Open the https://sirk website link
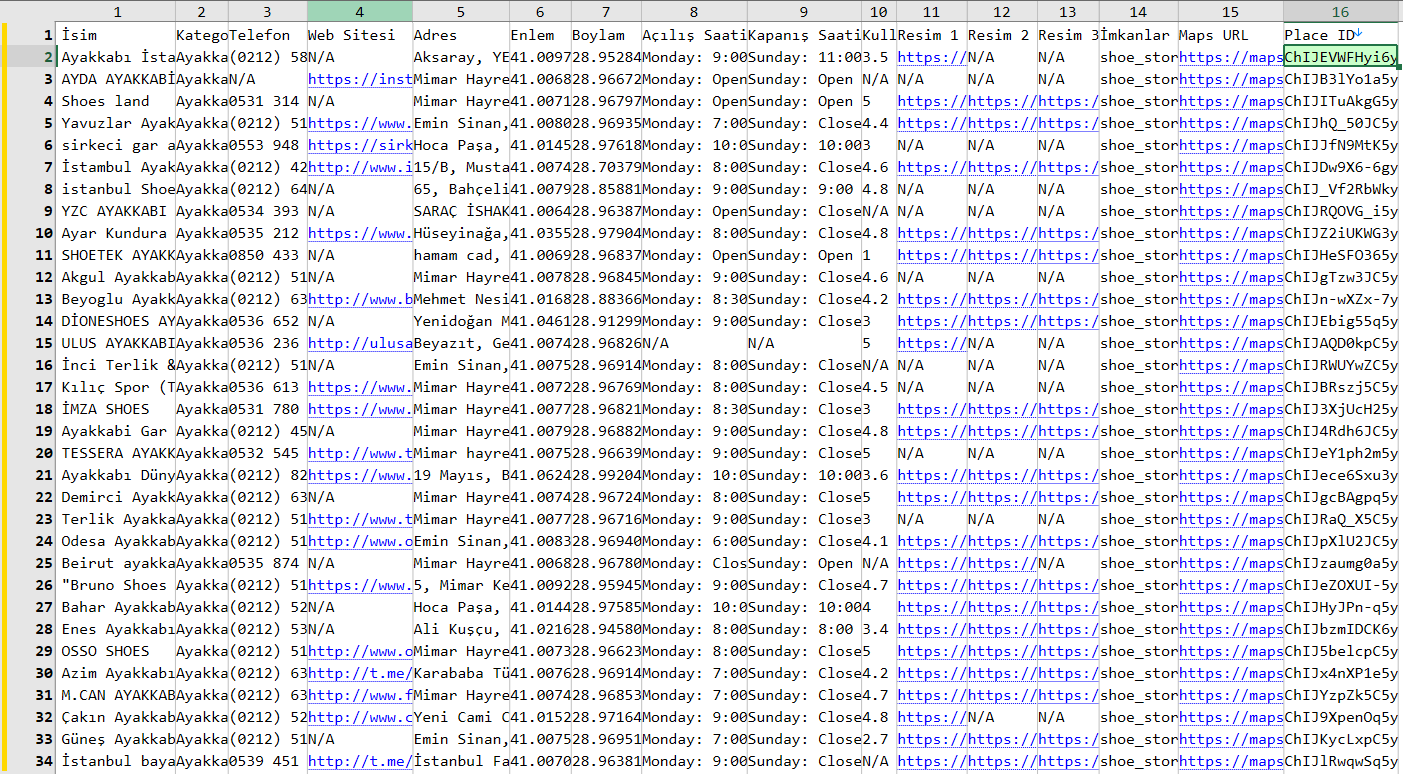Viewport: 1403px width, 774px height. click(360, 145)
